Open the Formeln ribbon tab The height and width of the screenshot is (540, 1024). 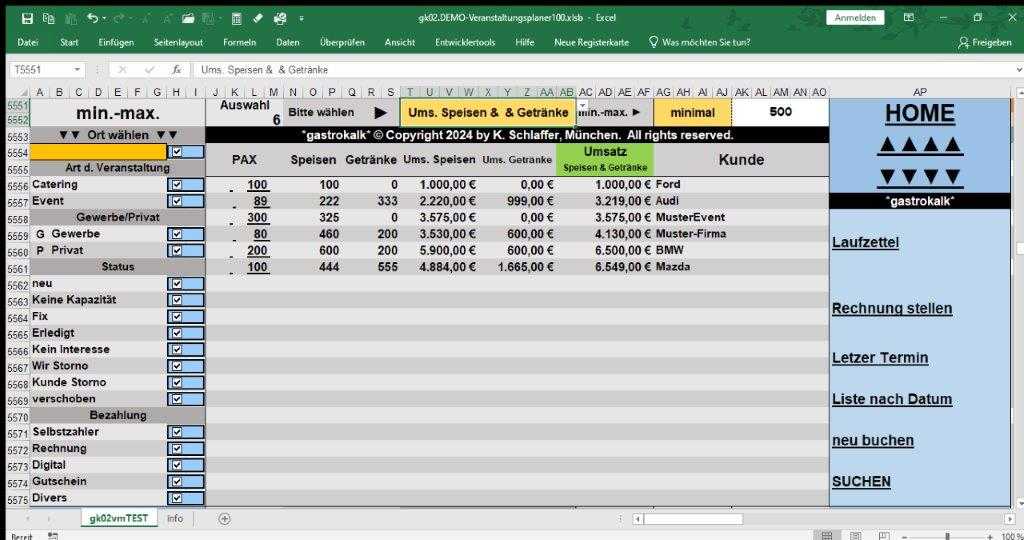[239, 42]
